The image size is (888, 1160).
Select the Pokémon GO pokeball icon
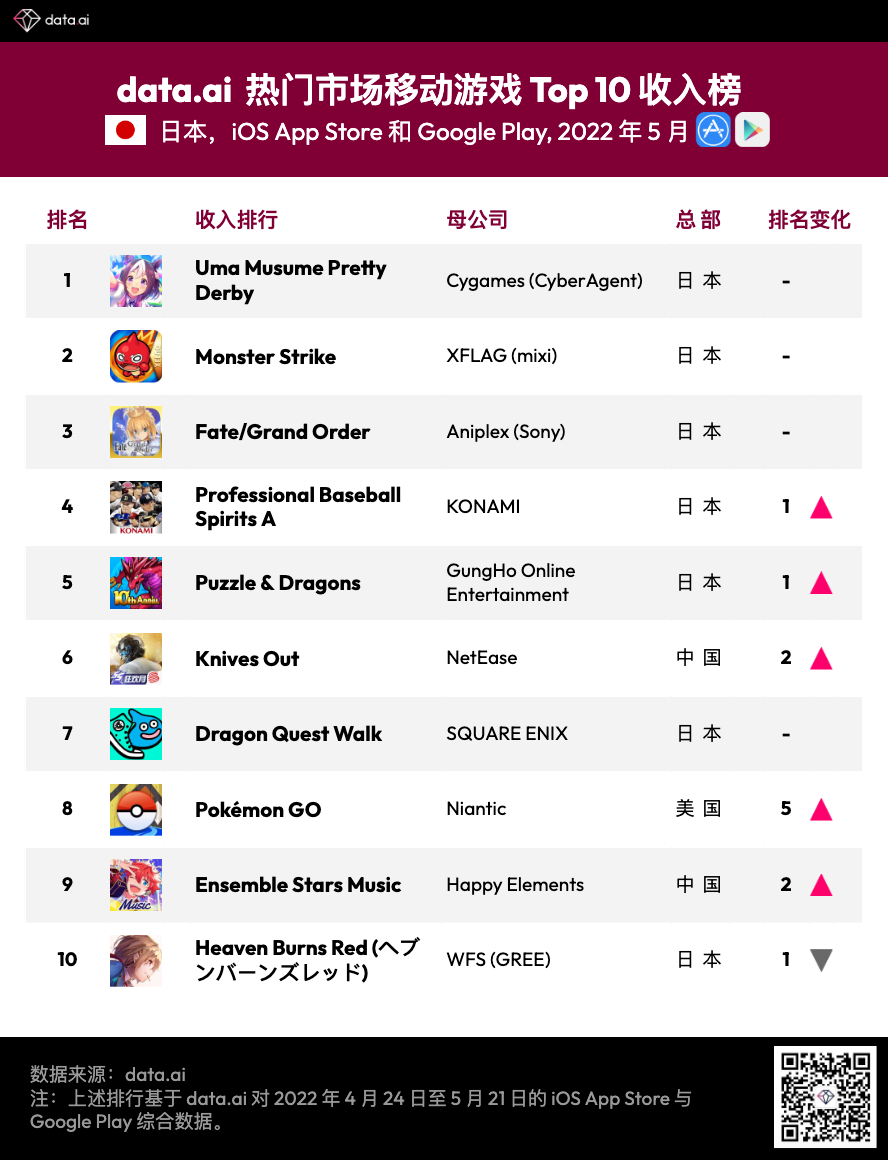pos(136,809)
